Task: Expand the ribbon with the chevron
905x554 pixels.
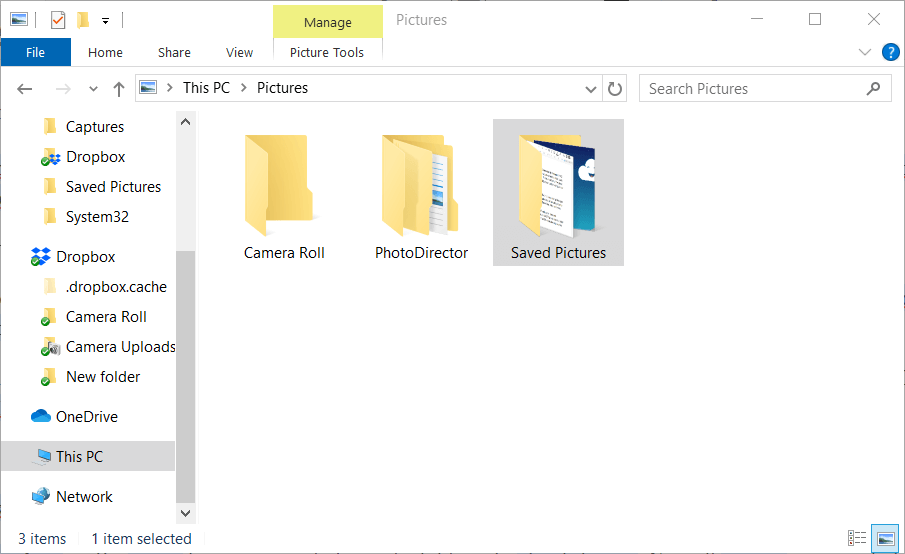Action: tap(865, 52)
